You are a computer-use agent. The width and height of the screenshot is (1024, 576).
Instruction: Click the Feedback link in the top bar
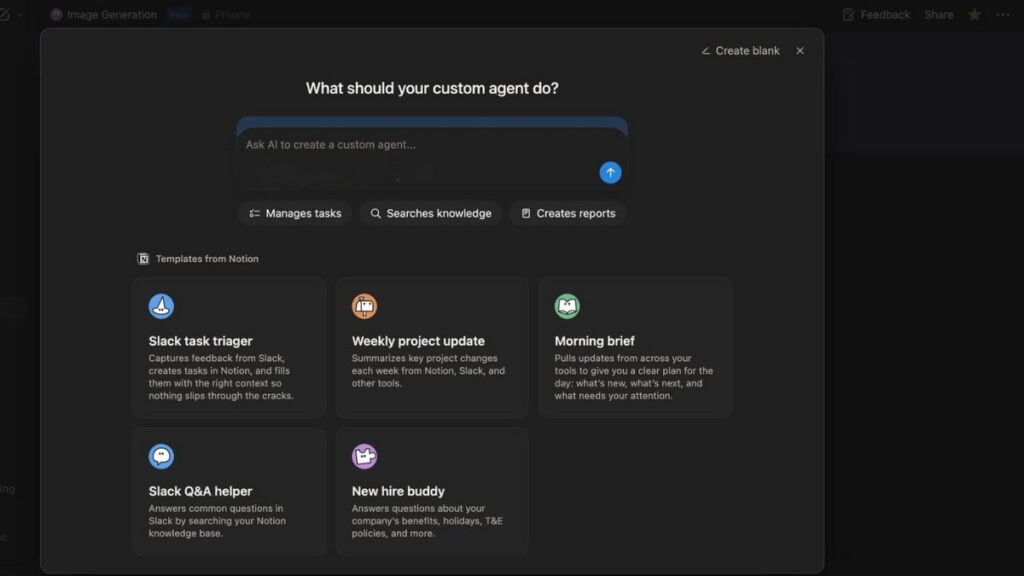click(876, 15)
